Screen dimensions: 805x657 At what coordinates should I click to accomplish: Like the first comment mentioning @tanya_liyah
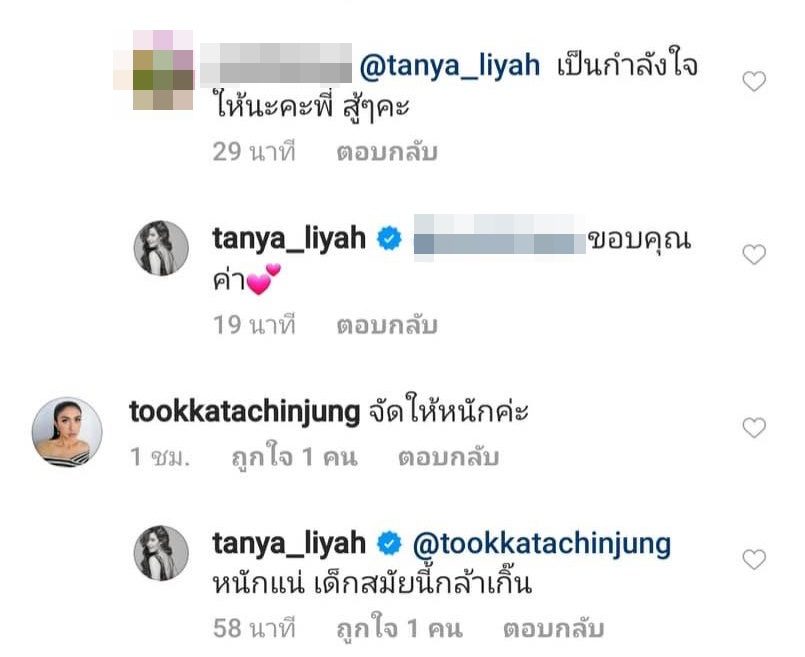tap(754, 81)
